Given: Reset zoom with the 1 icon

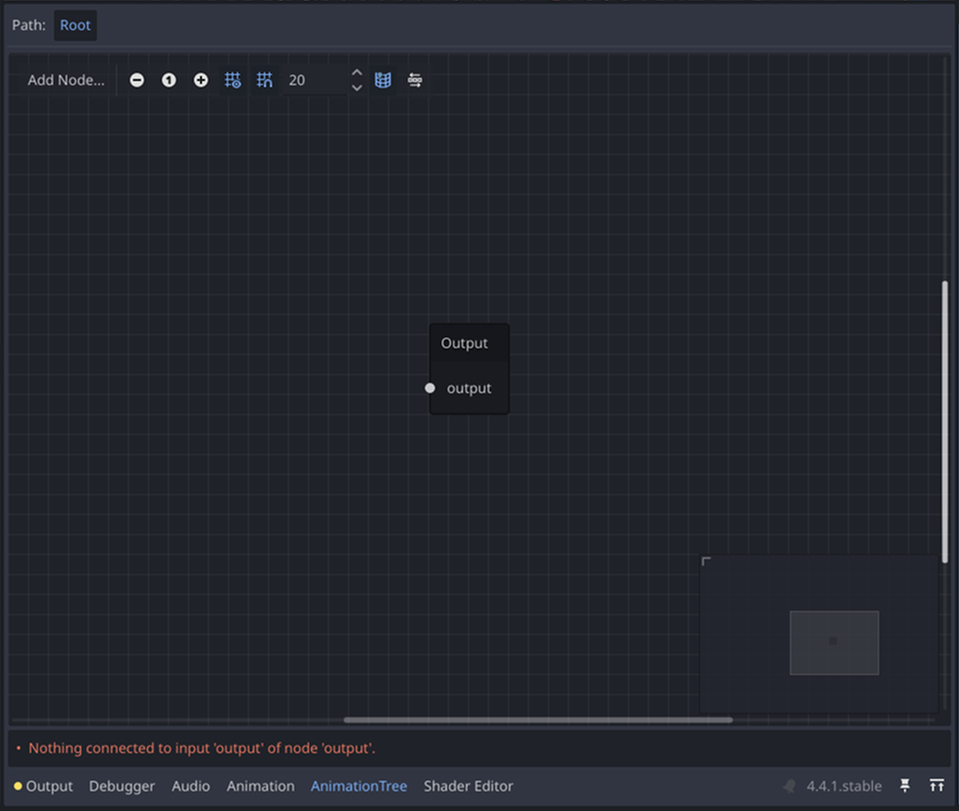Looking at the screenshot, I should click(169, 80).
